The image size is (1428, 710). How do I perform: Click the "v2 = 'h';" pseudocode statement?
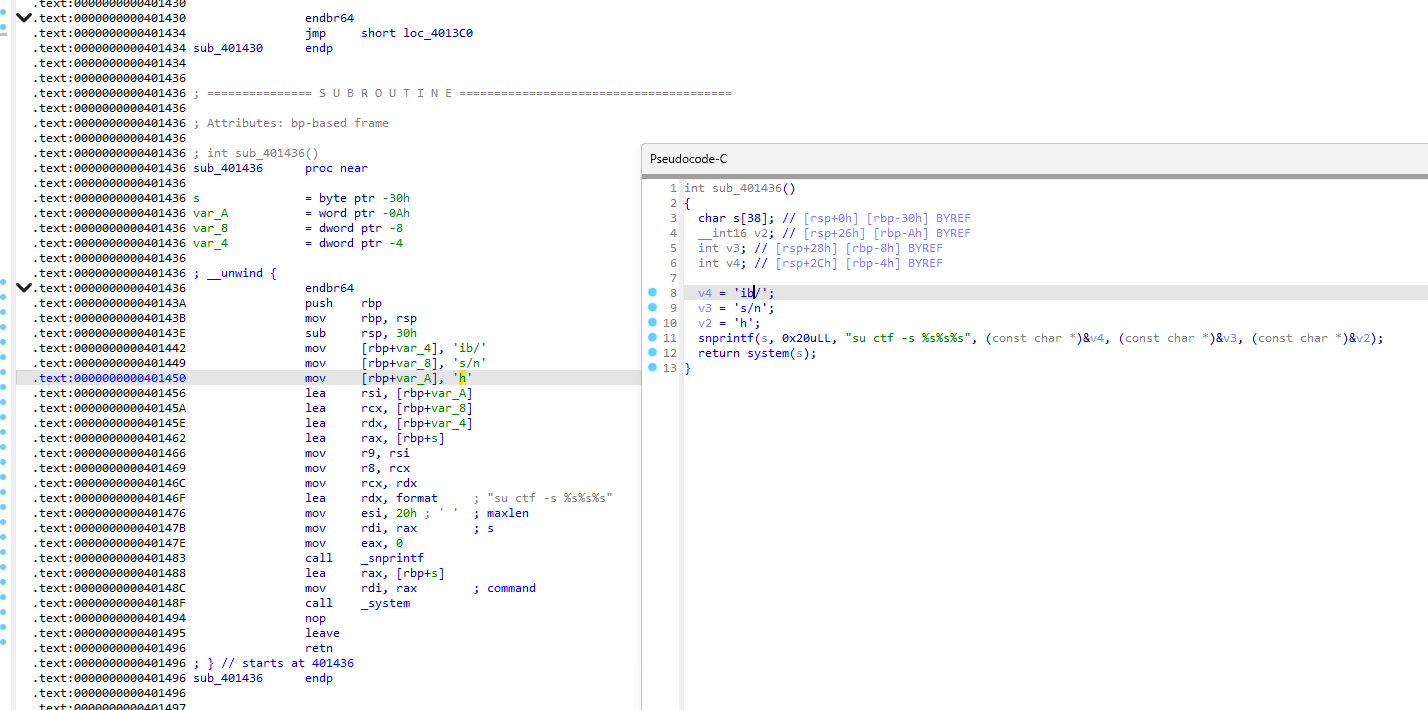pyautogui.click(x=729, y=323)
